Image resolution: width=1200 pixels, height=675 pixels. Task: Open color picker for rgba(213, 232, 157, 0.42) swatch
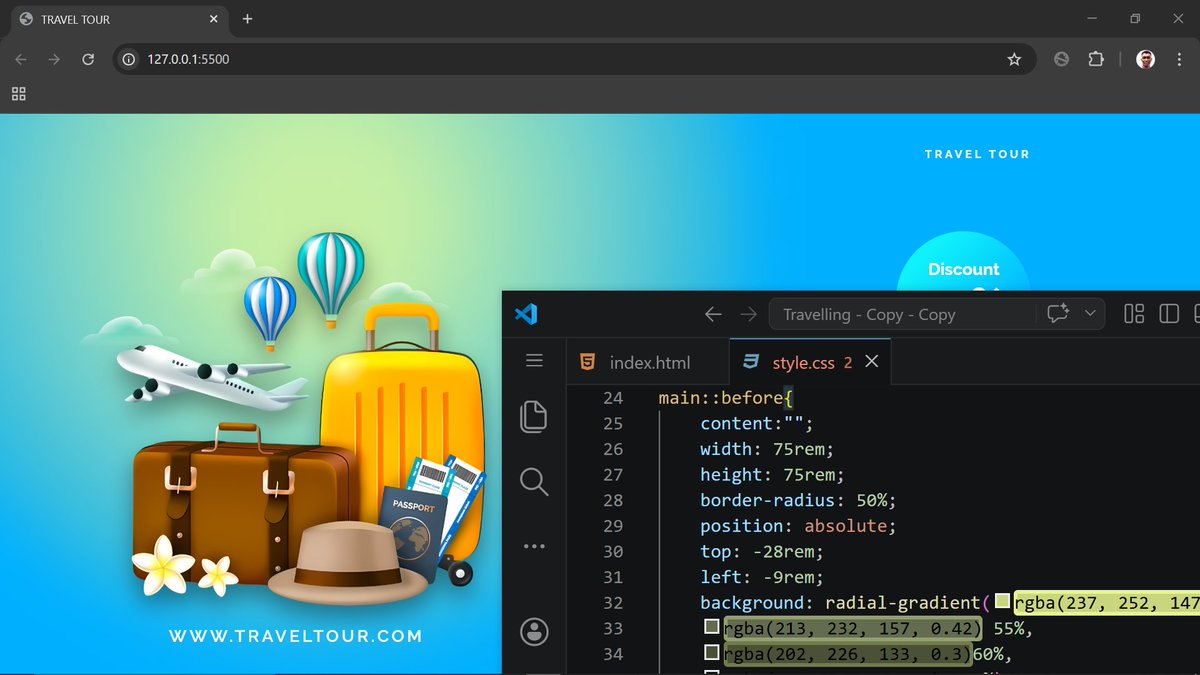tap(712, 627)
